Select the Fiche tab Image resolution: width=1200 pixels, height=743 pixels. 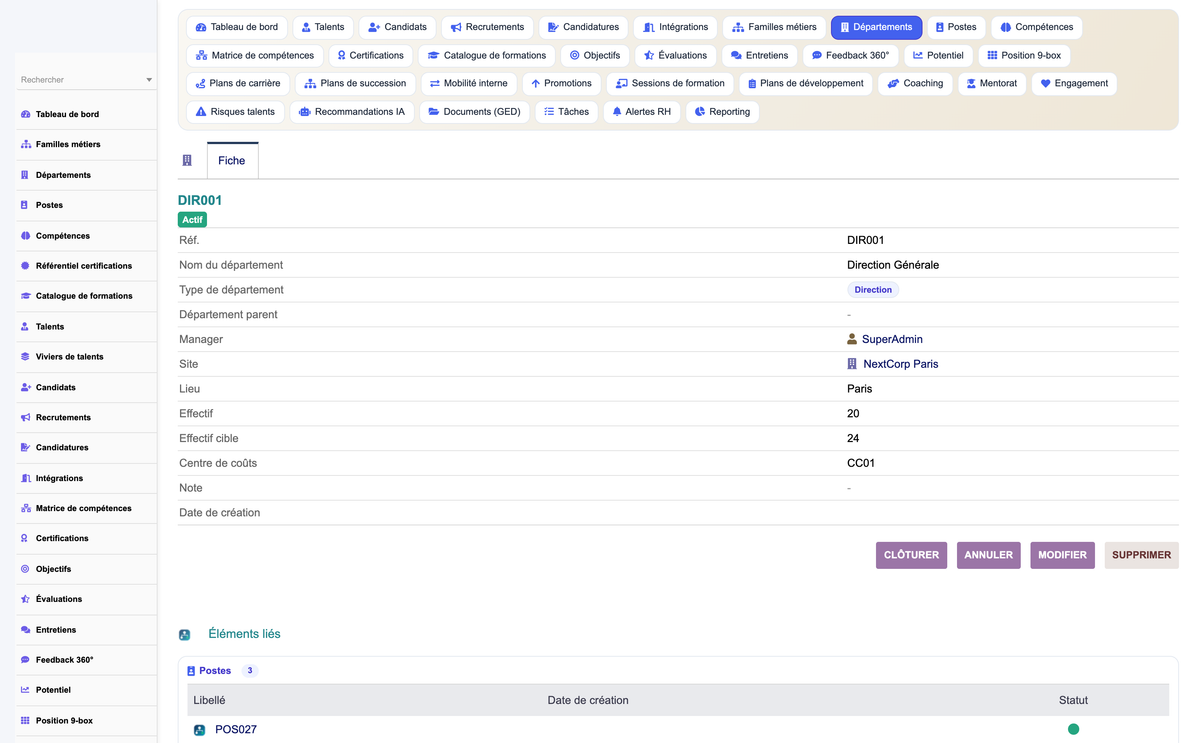click(232, 160)
